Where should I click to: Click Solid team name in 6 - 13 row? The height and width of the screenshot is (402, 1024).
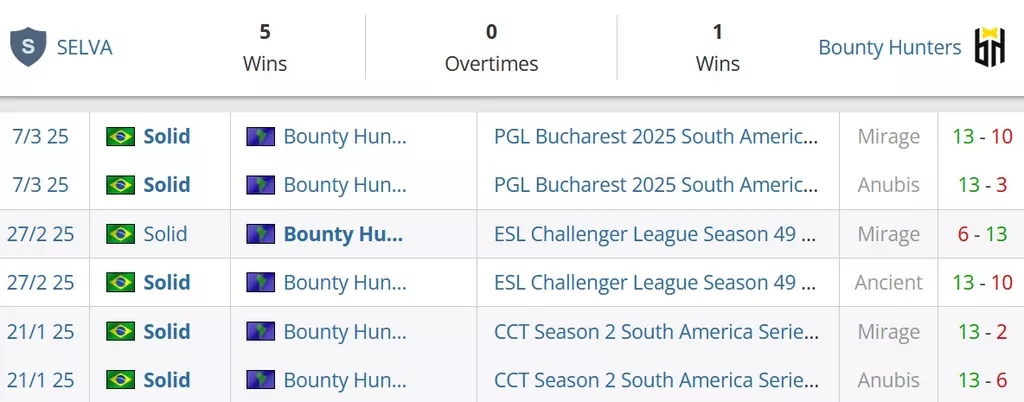tap(165, 234)
